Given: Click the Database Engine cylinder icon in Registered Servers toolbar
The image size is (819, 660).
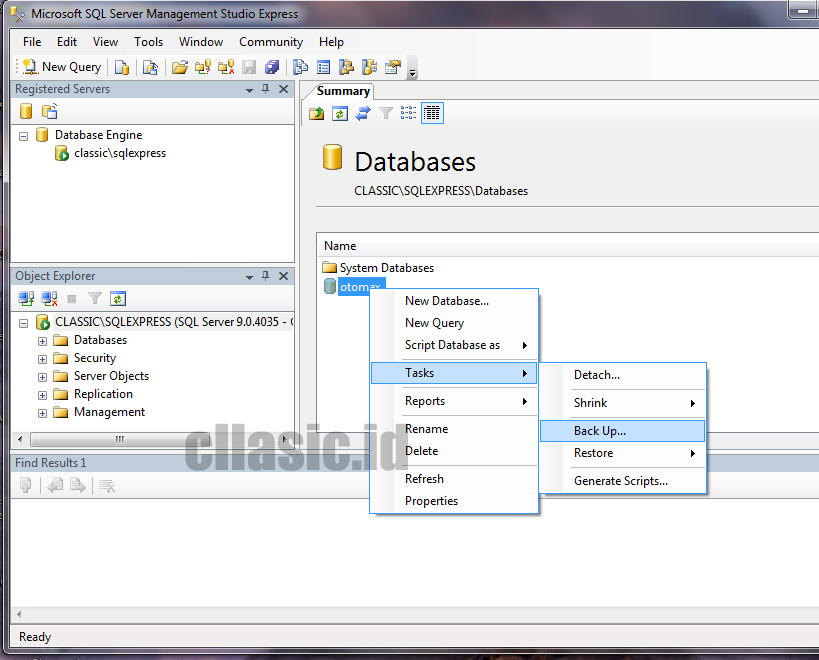Looking at the screenshot, I should coord(26,111).
